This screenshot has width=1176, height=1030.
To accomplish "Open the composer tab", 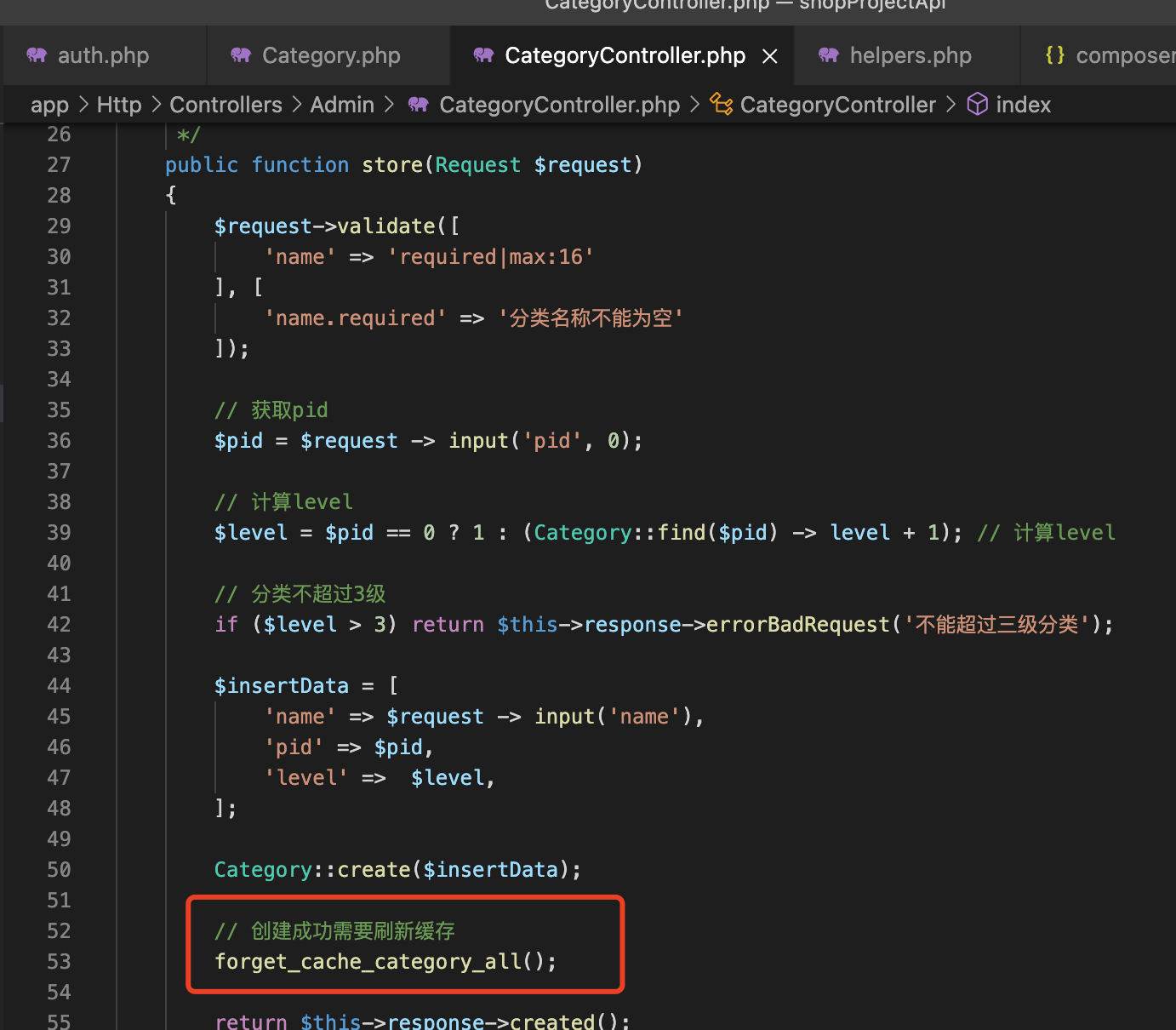I will coord(1124,55).
